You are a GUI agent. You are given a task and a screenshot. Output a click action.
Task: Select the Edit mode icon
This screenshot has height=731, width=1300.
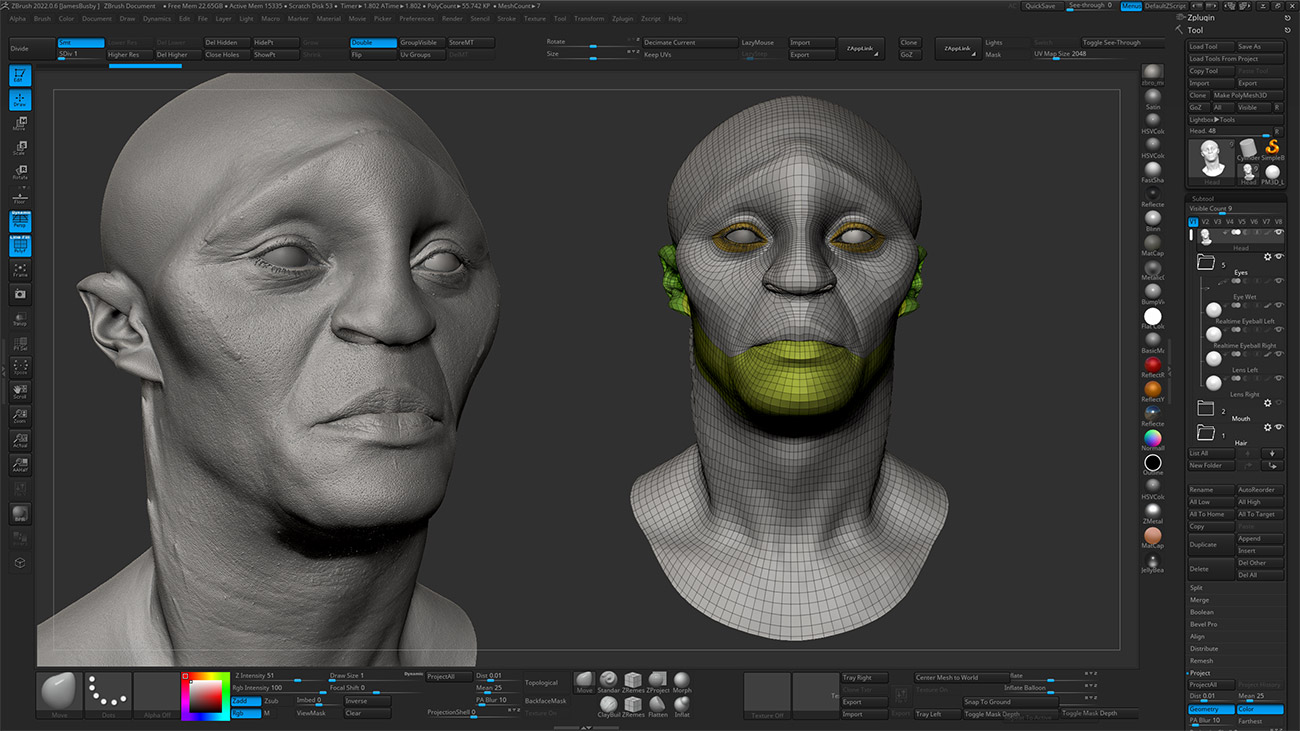tap(20, 75)
